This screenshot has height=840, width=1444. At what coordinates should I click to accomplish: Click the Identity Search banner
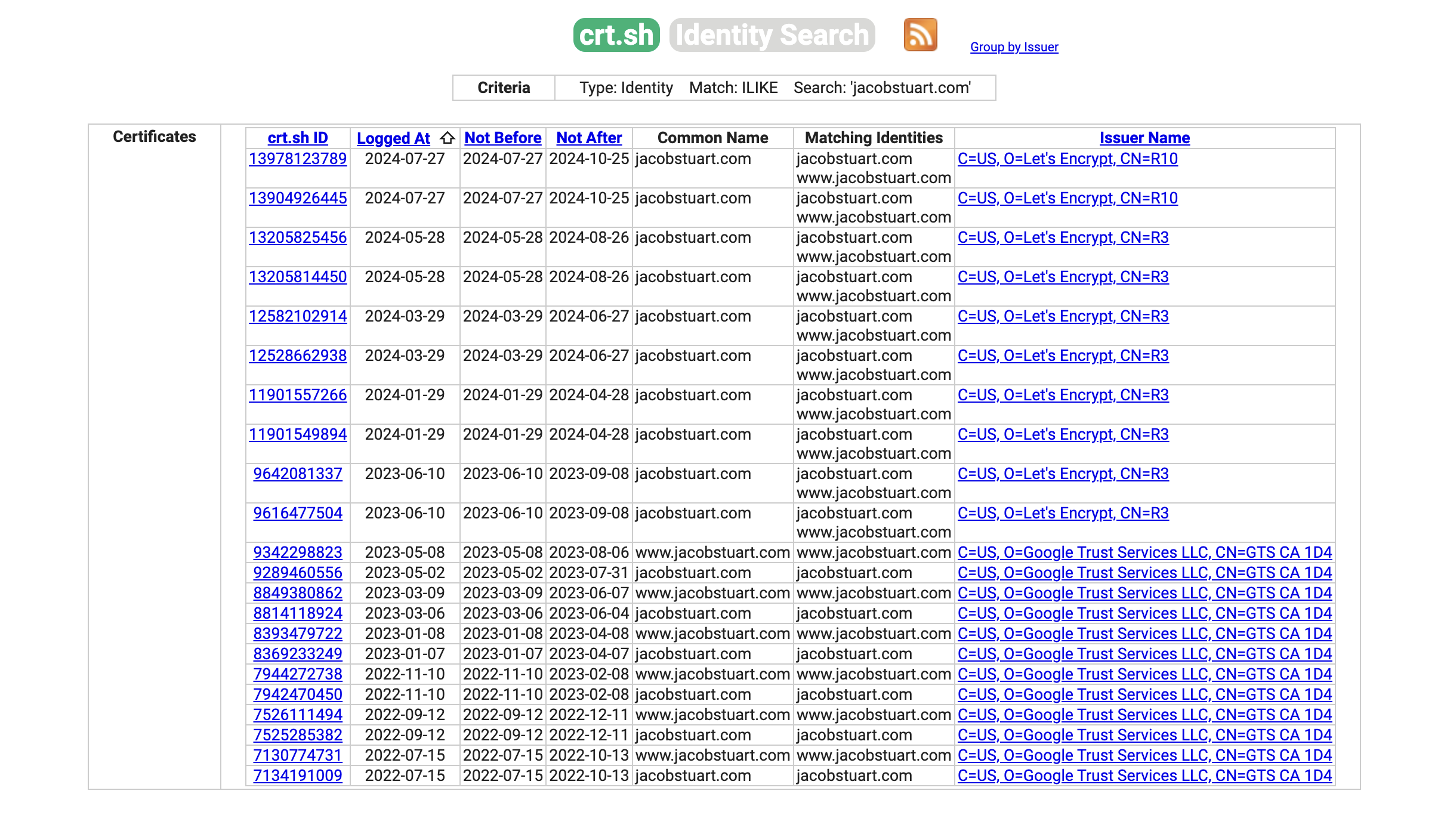[x=772, y=35]
